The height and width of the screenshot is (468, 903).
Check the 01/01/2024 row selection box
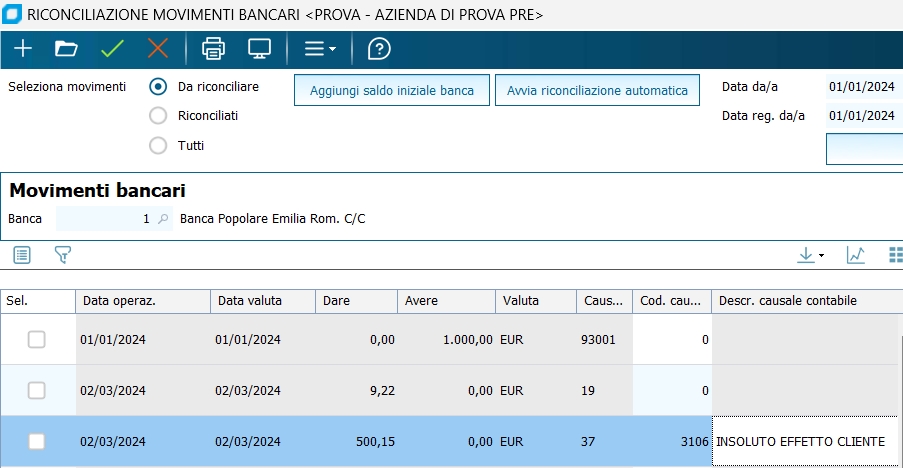click(37, 340)
